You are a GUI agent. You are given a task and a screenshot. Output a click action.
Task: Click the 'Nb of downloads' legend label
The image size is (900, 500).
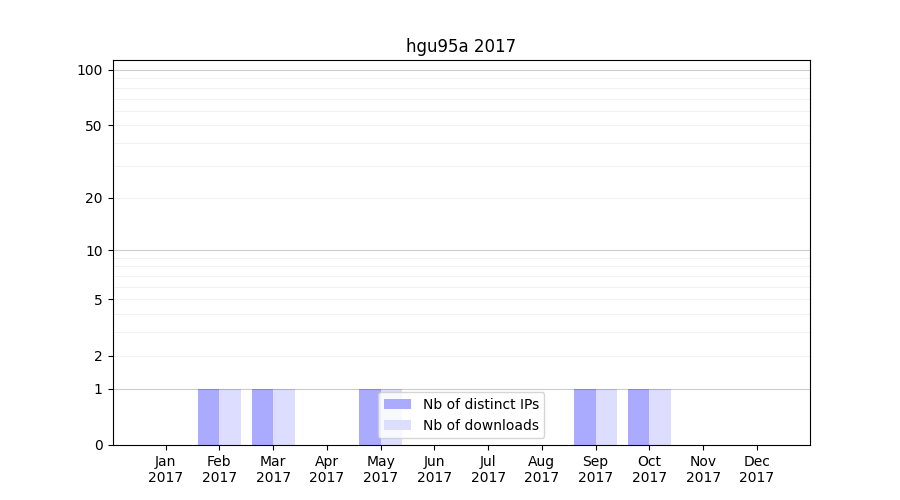[x=480, y=425]
